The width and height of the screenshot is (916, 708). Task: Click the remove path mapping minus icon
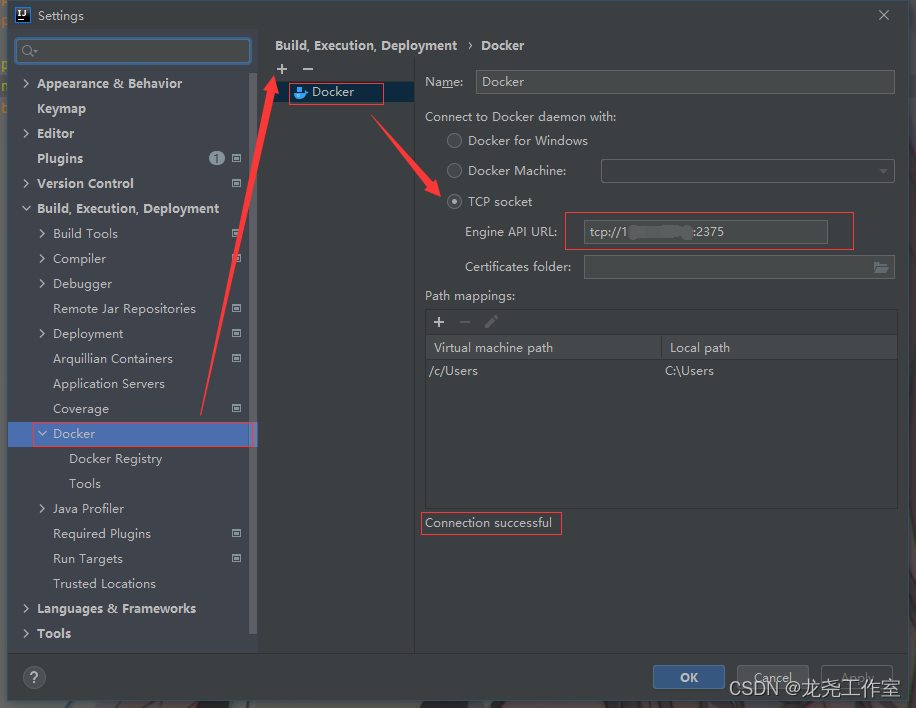point(465,322)
